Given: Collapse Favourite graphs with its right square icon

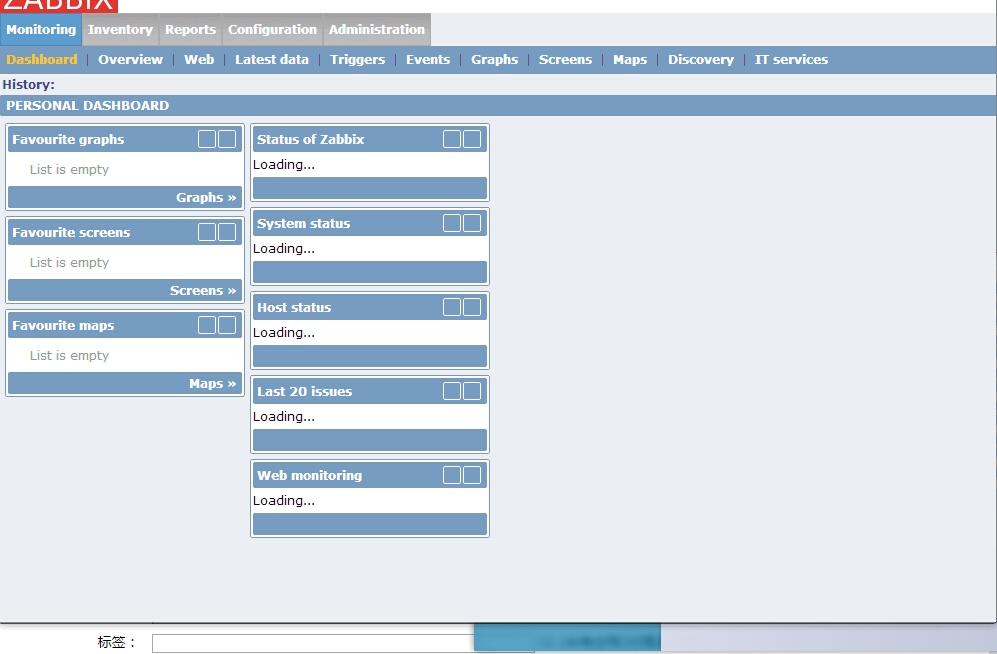Looking at the screenshot, I should pos(227,139).
